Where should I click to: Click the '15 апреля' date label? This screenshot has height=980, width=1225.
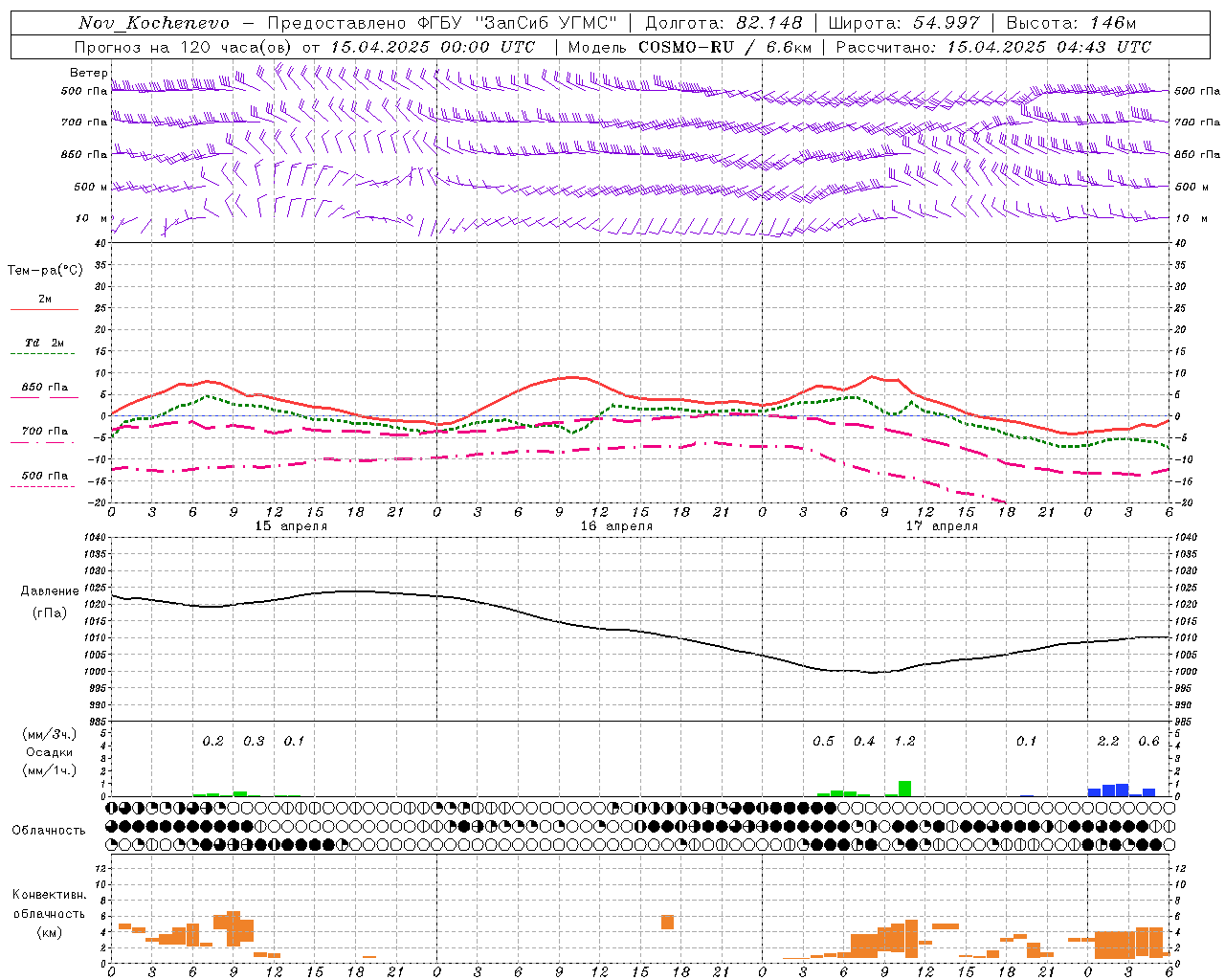pyautogui.click(x=291, y=526)
